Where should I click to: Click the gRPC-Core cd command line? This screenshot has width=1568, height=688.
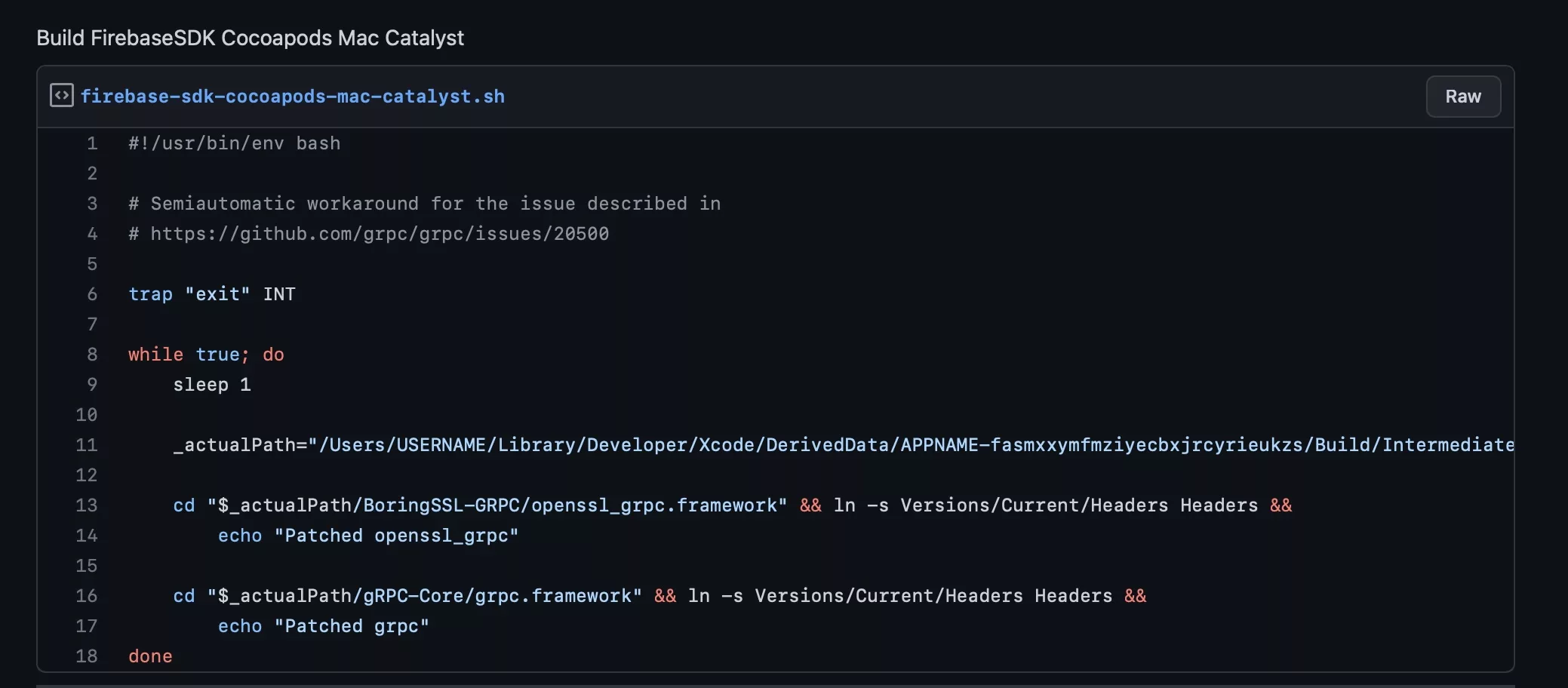click(x=659, y=596)
